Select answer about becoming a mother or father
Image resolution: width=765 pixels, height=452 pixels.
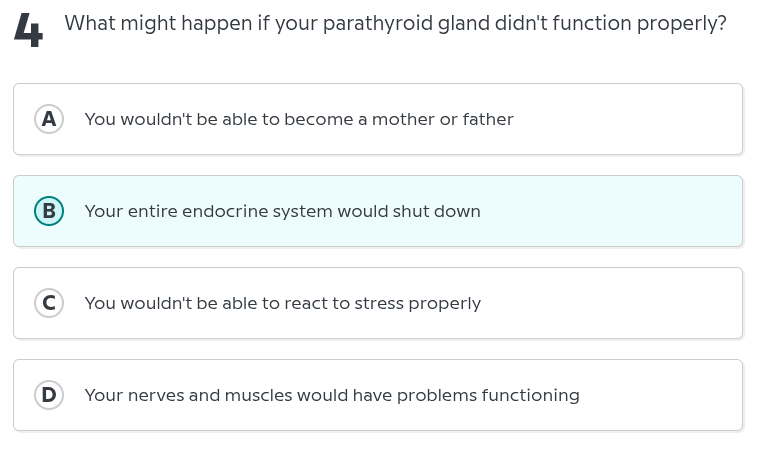click(299, 119)
